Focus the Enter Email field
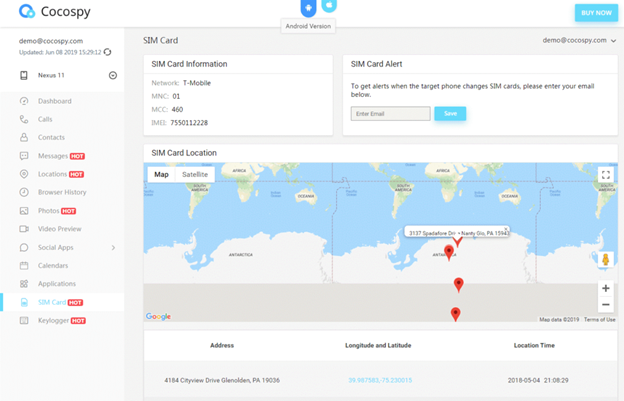 [390, 113]
